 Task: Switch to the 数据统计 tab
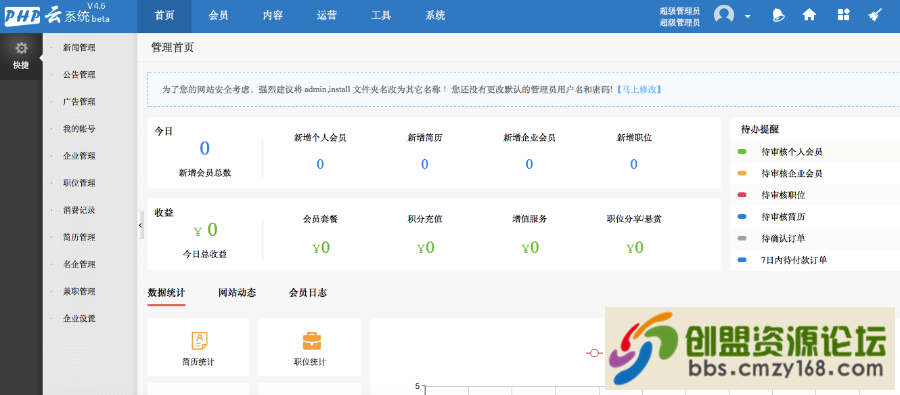coord(166,293)
